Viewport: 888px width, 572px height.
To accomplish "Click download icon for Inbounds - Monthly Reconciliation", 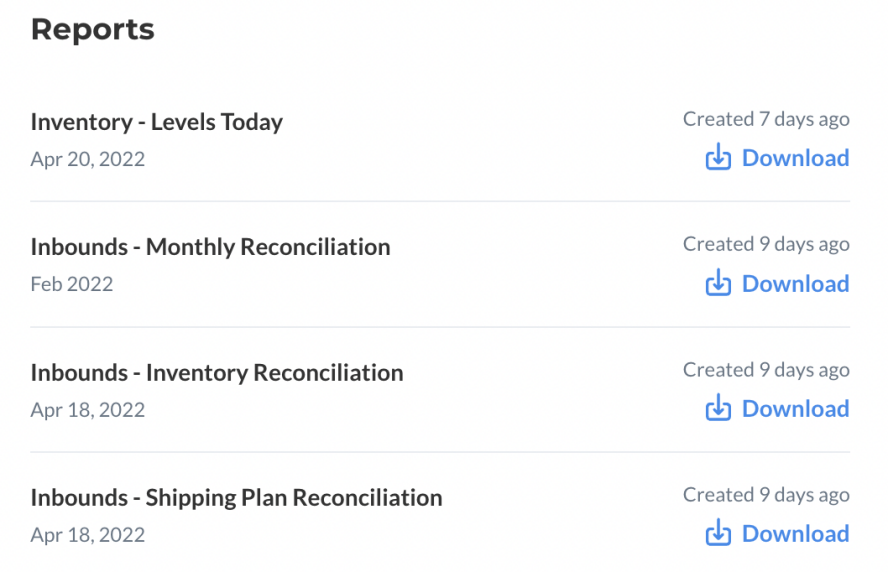I will coord(718,284).
